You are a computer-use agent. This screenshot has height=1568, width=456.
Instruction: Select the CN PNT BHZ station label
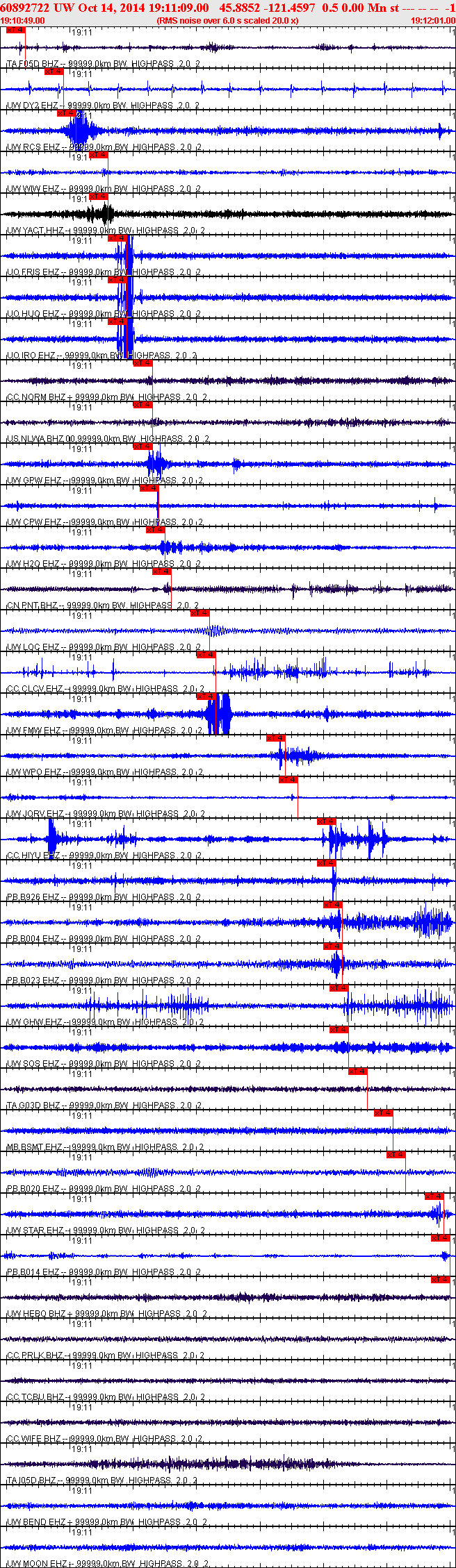pyautogui.click(x=103, y=606)
